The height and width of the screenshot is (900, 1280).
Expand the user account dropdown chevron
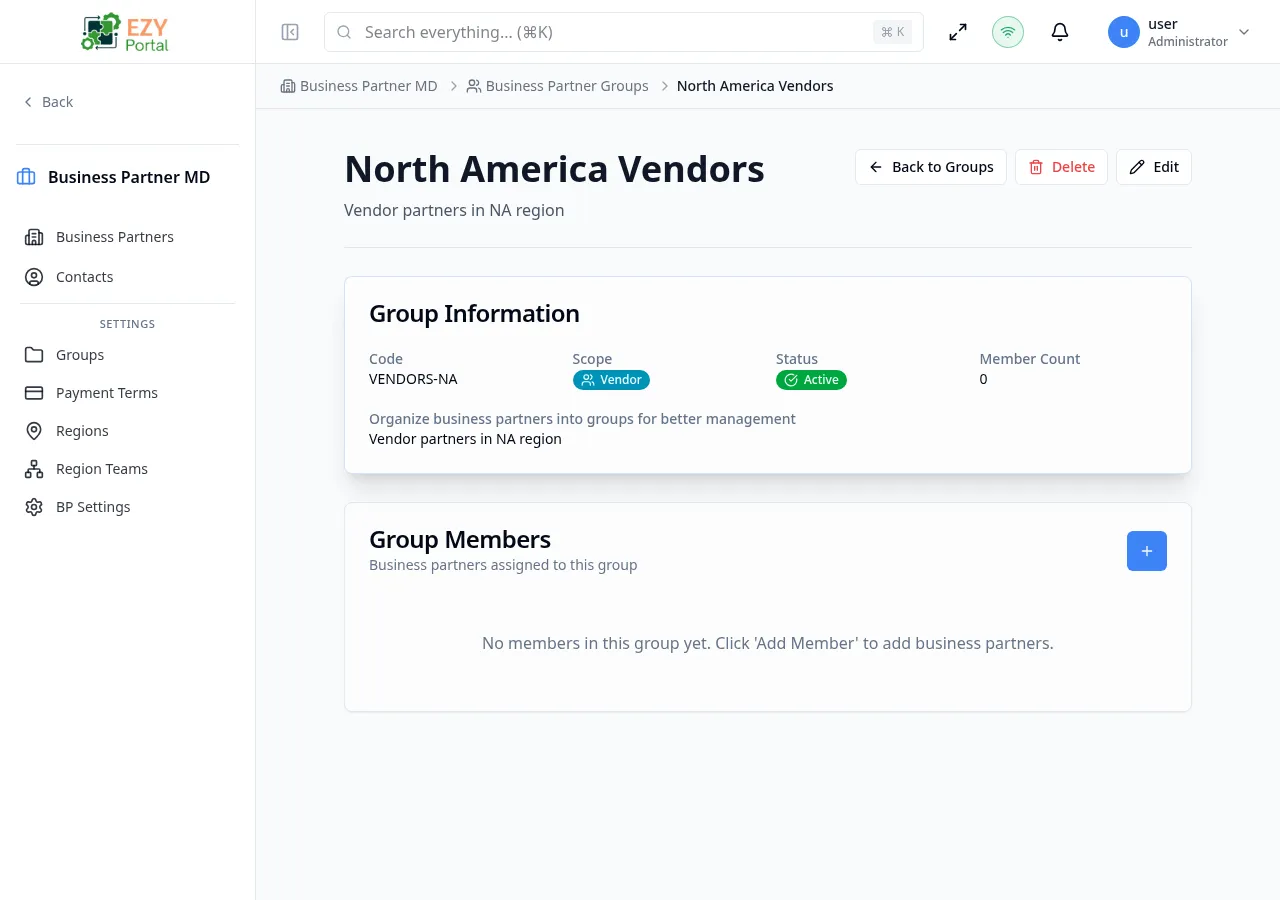click(x=1244, y=32)
